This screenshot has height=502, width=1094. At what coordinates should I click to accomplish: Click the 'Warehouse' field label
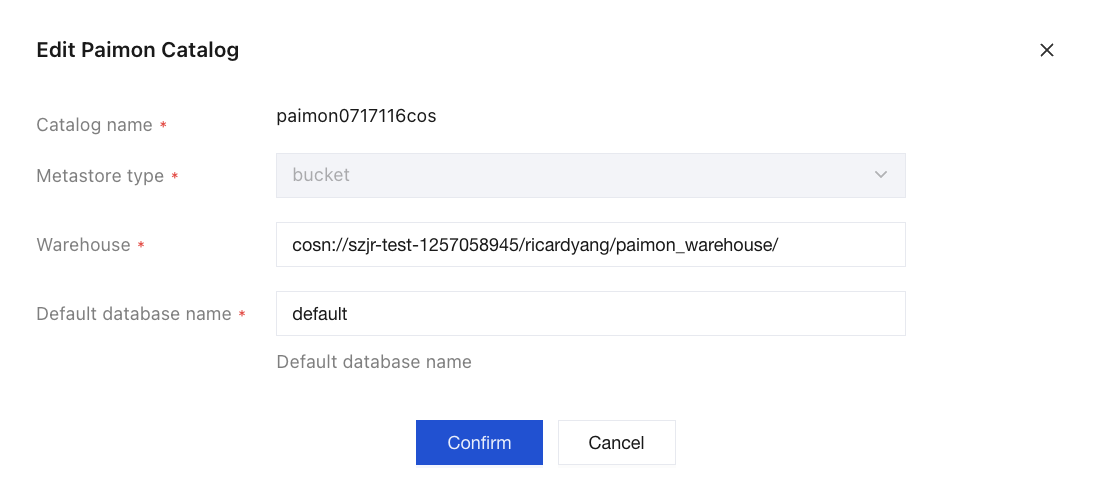pyautogui.click(x=83, y=245)
